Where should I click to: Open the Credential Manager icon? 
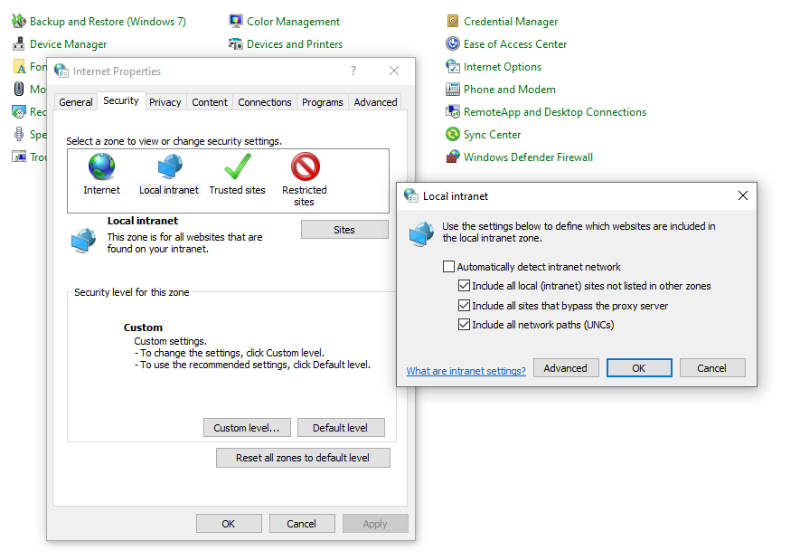pyautogui.click(x=453, y=21)
